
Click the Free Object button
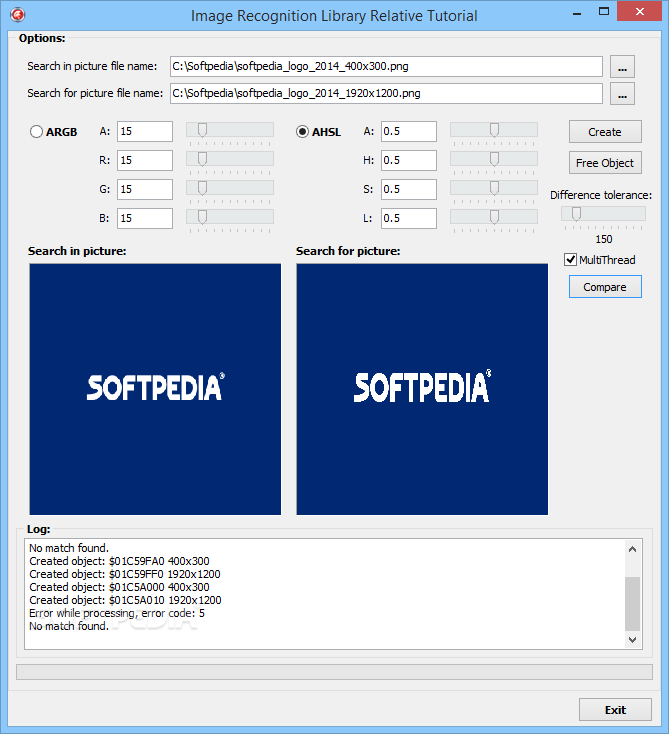pyautogui.click(x=605, y=163)
